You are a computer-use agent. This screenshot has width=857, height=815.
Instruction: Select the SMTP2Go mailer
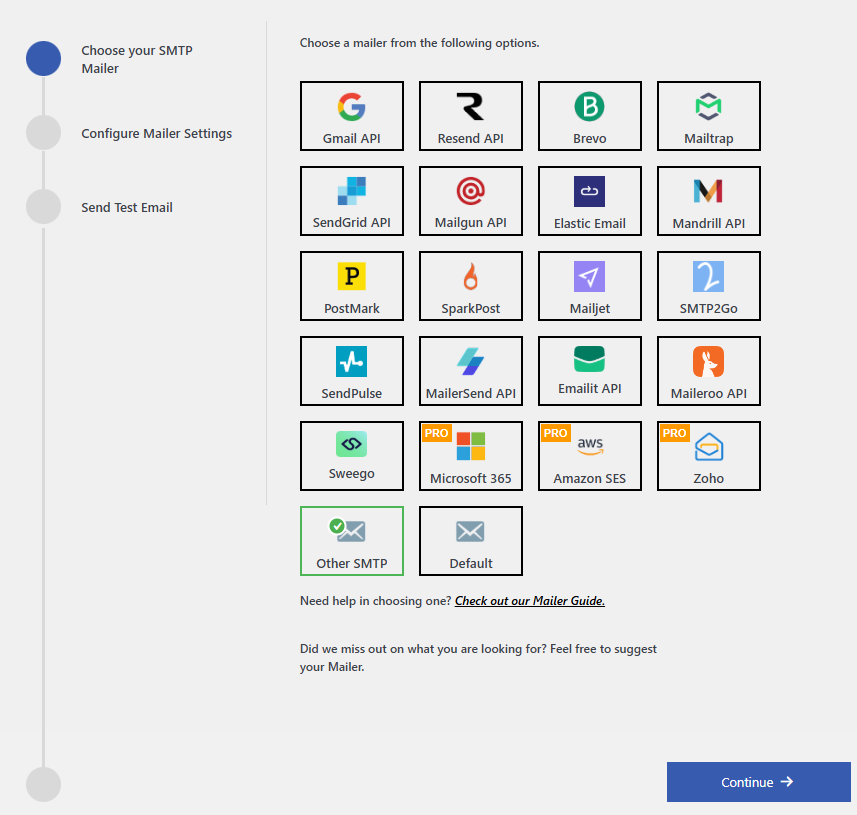coord(709,286)
